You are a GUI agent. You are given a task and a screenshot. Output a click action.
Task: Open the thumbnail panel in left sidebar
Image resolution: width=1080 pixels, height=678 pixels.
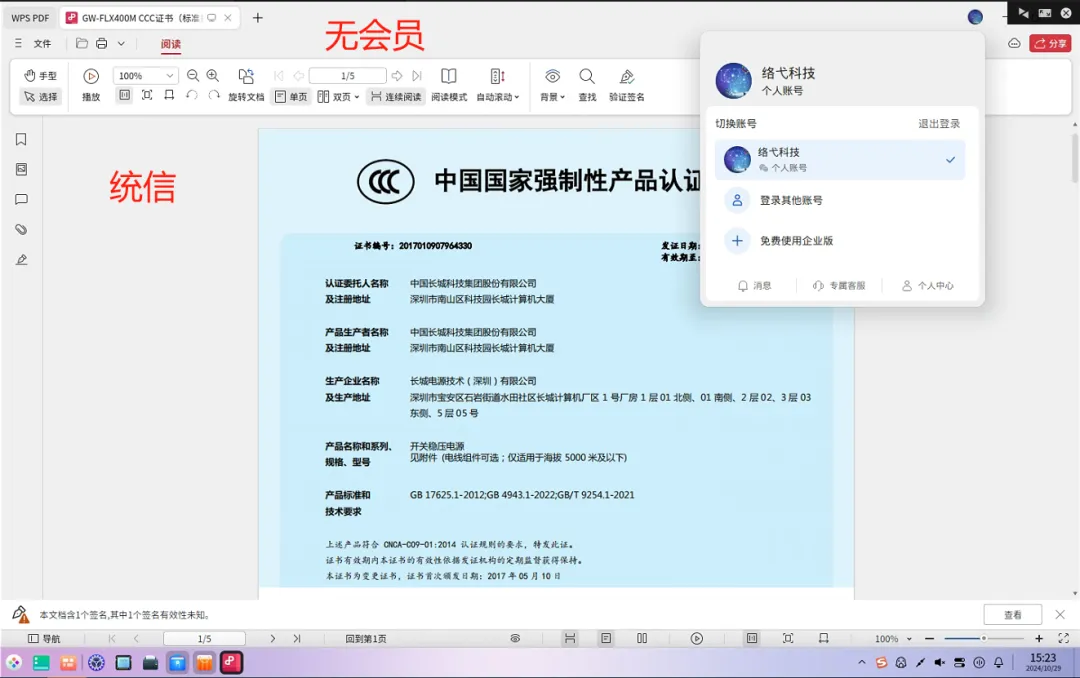pos(21,170)
